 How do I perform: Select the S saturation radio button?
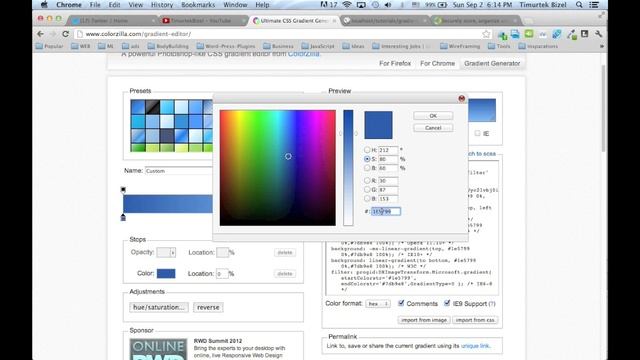click(x=367, y=159)
